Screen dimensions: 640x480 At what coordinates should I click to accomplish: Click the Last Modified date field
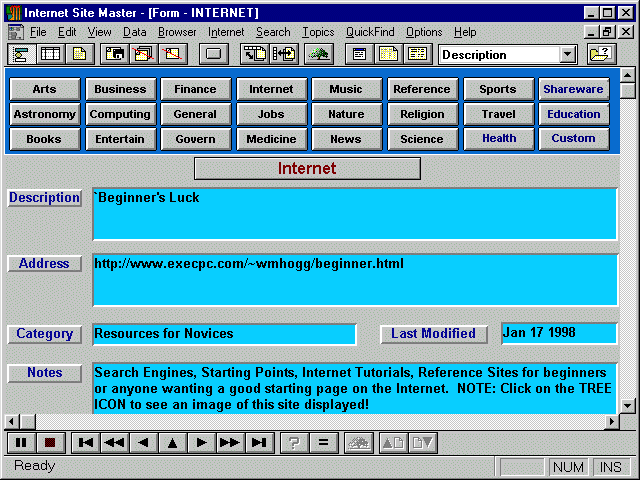coord(558,333)
